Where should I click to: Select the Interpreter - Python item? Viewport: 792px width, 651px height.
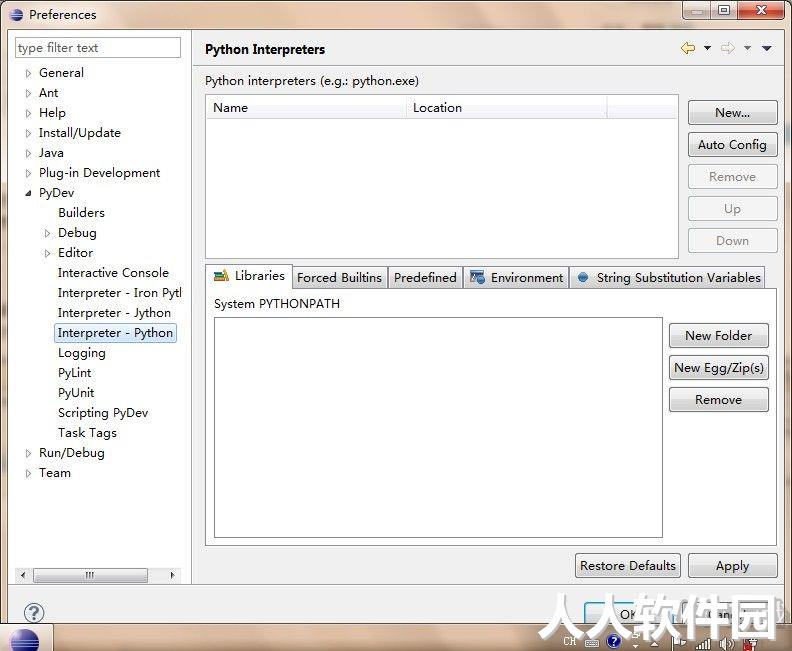pos(115,333)
